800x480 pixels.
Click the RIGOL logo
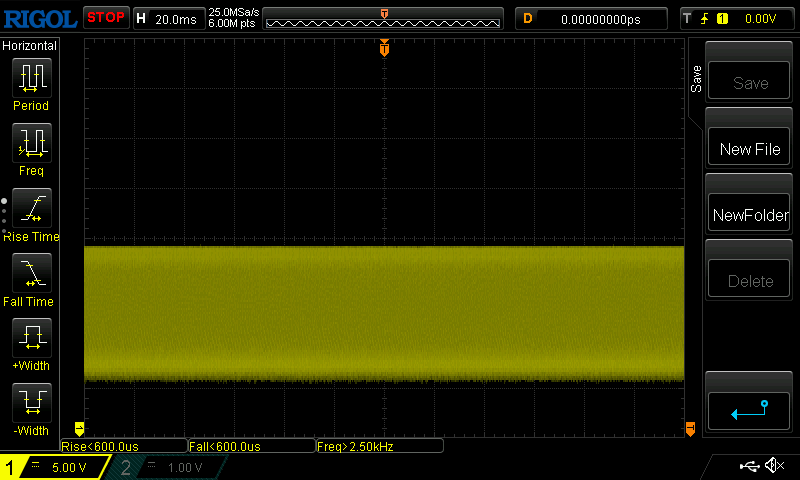40,19
